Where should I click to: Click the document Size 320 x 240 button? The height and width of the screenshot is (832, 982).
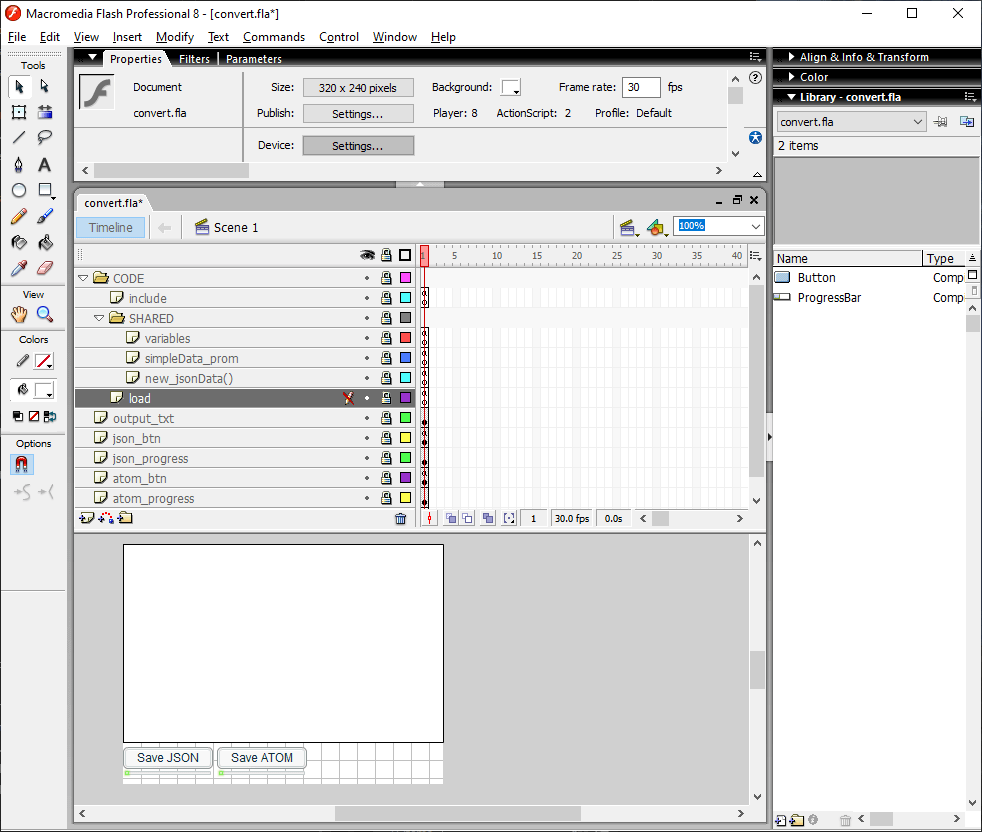tap(358, 88)
